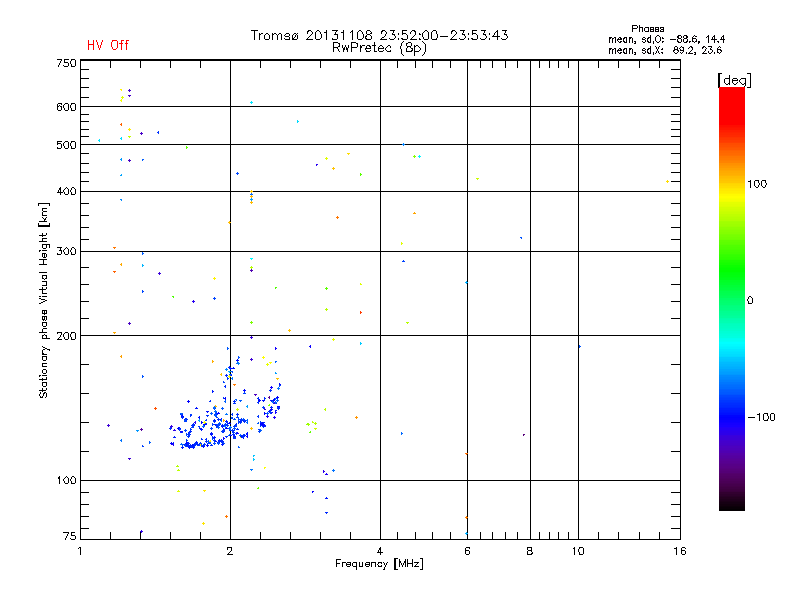
Task: Click the isolated blue point at 10 MHz
Action: point(580,347)
